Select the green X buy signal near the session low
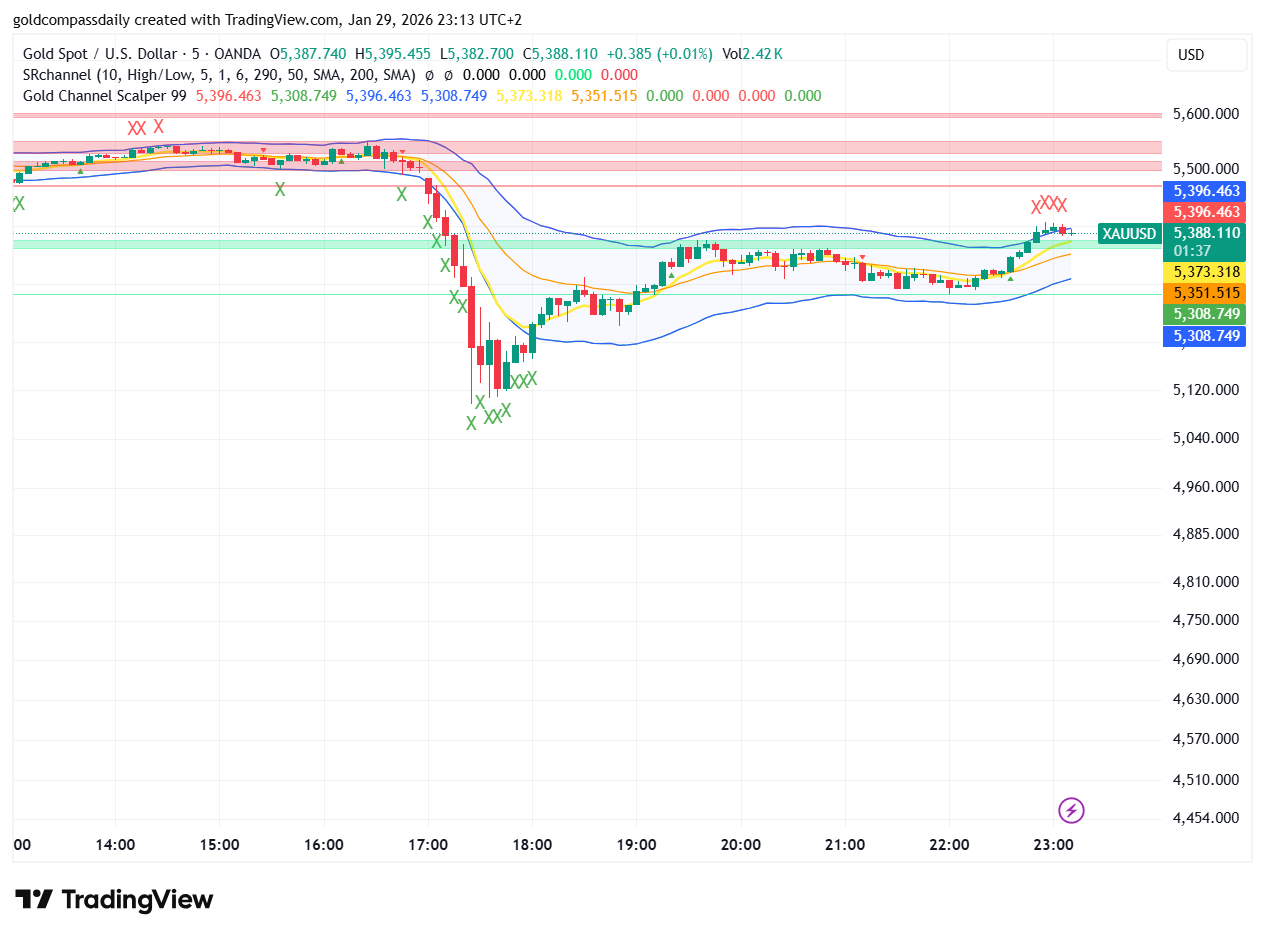The height and width of the screenshot is (937, 1265). click(470, 422)
